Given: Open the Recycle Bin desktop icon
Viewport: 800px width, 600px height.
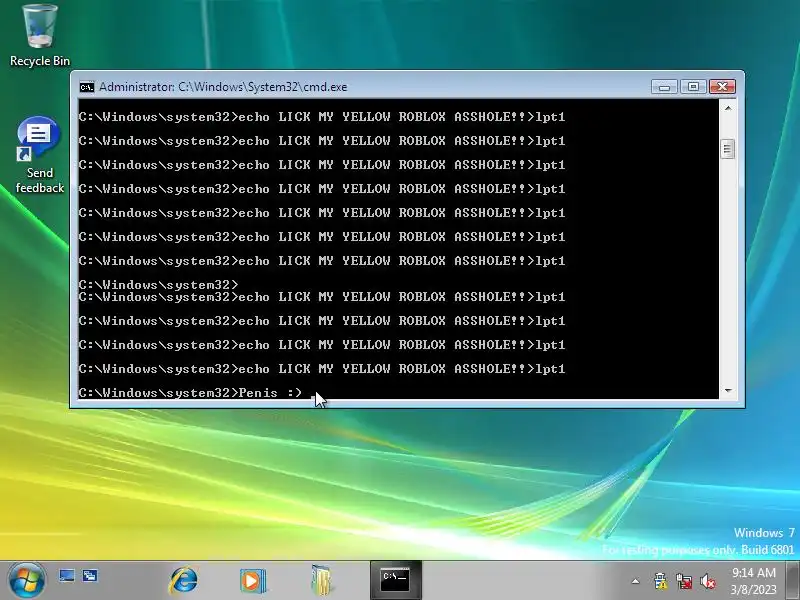Looking at the screenshot, I should (x=40, y=36).
